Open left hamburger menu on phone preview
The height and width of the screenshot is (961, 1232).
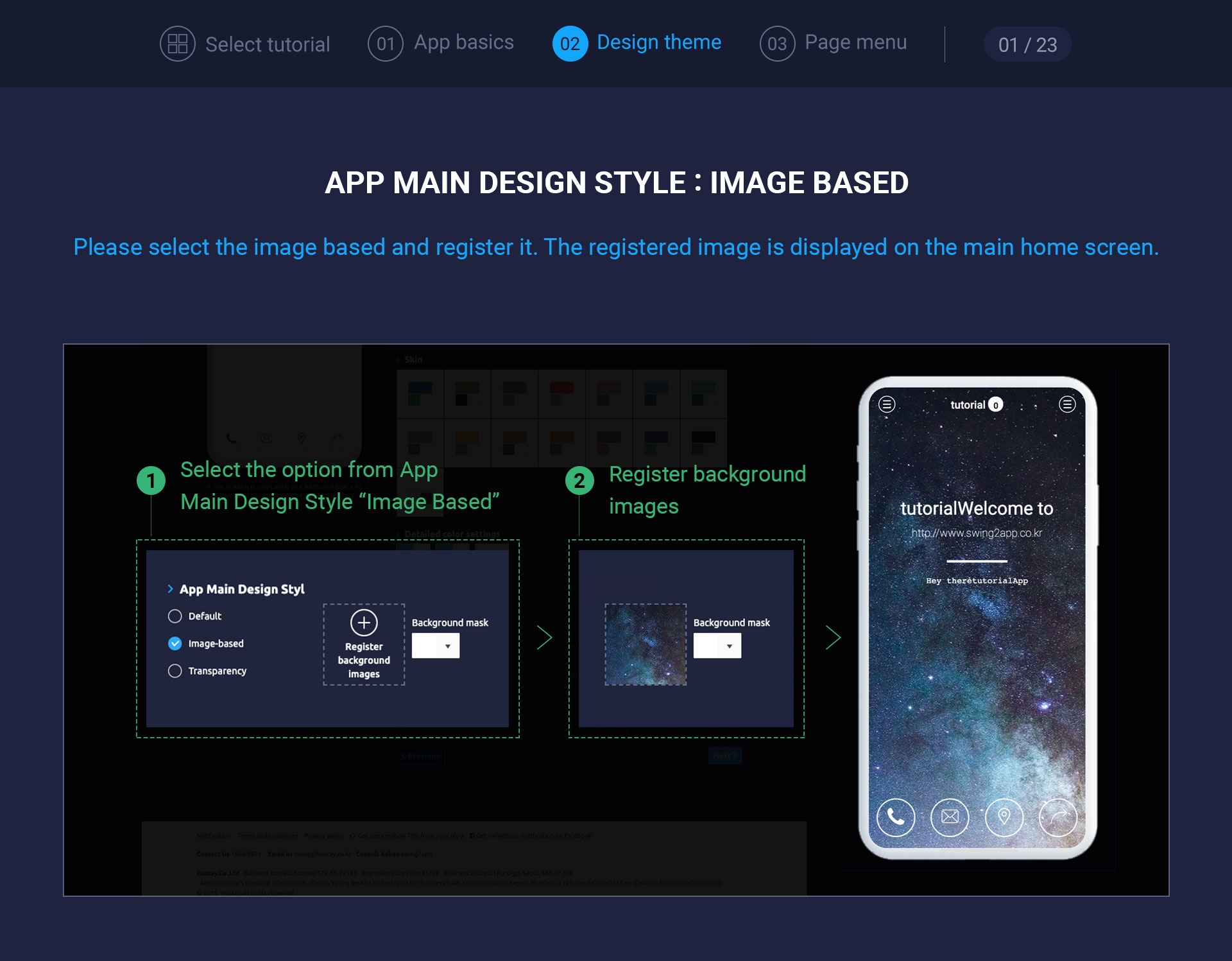coord(887,404)
